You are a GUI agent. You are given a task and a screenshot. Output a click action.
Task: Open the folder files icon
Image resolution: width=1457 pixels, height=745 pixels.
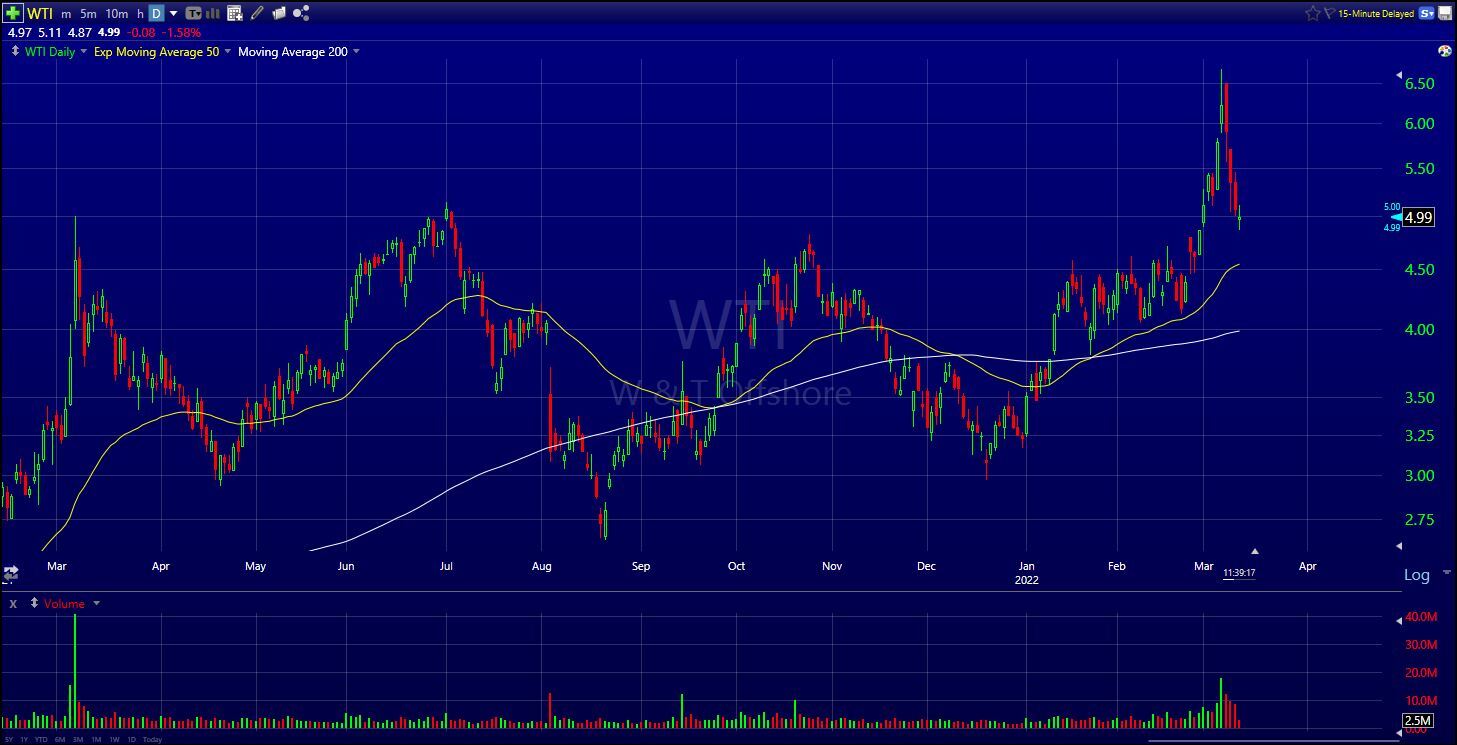point(279,14)
